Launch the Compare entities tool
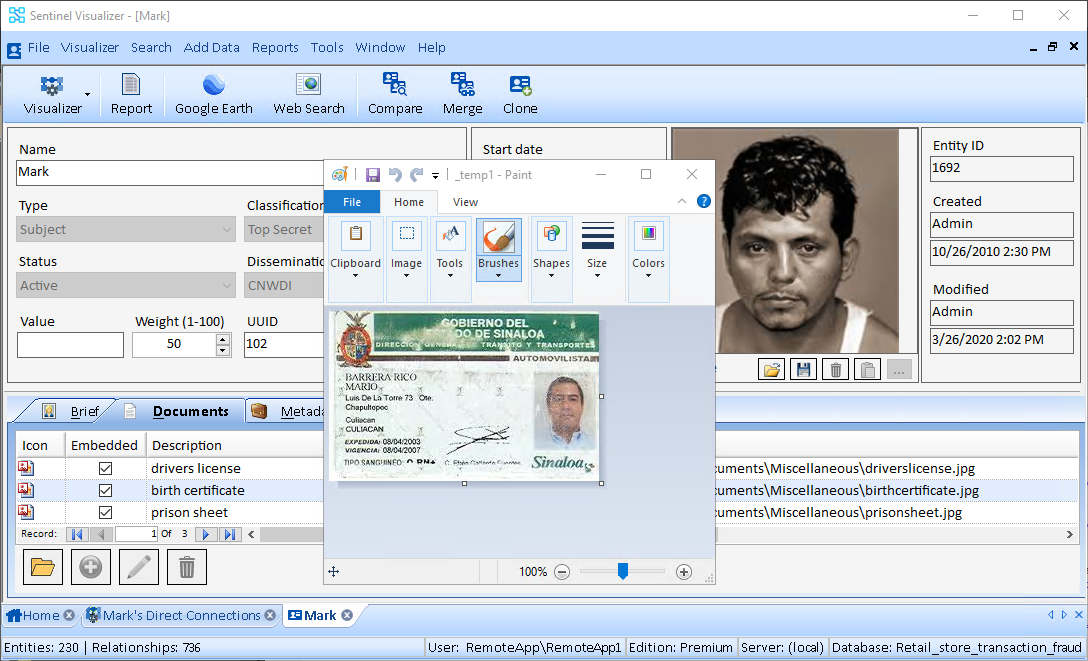Viewport: 1088px width, 661px height. [x=395, y=94]
